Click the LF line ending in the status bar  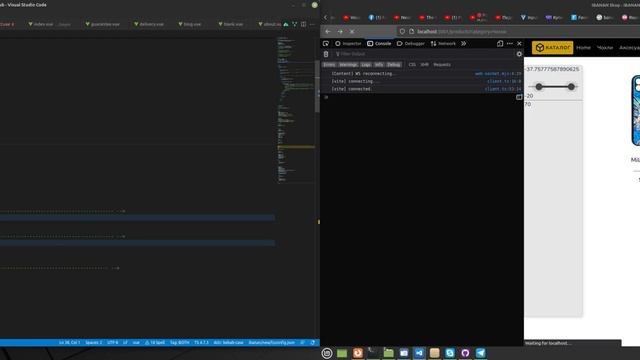tap(125, 342)
